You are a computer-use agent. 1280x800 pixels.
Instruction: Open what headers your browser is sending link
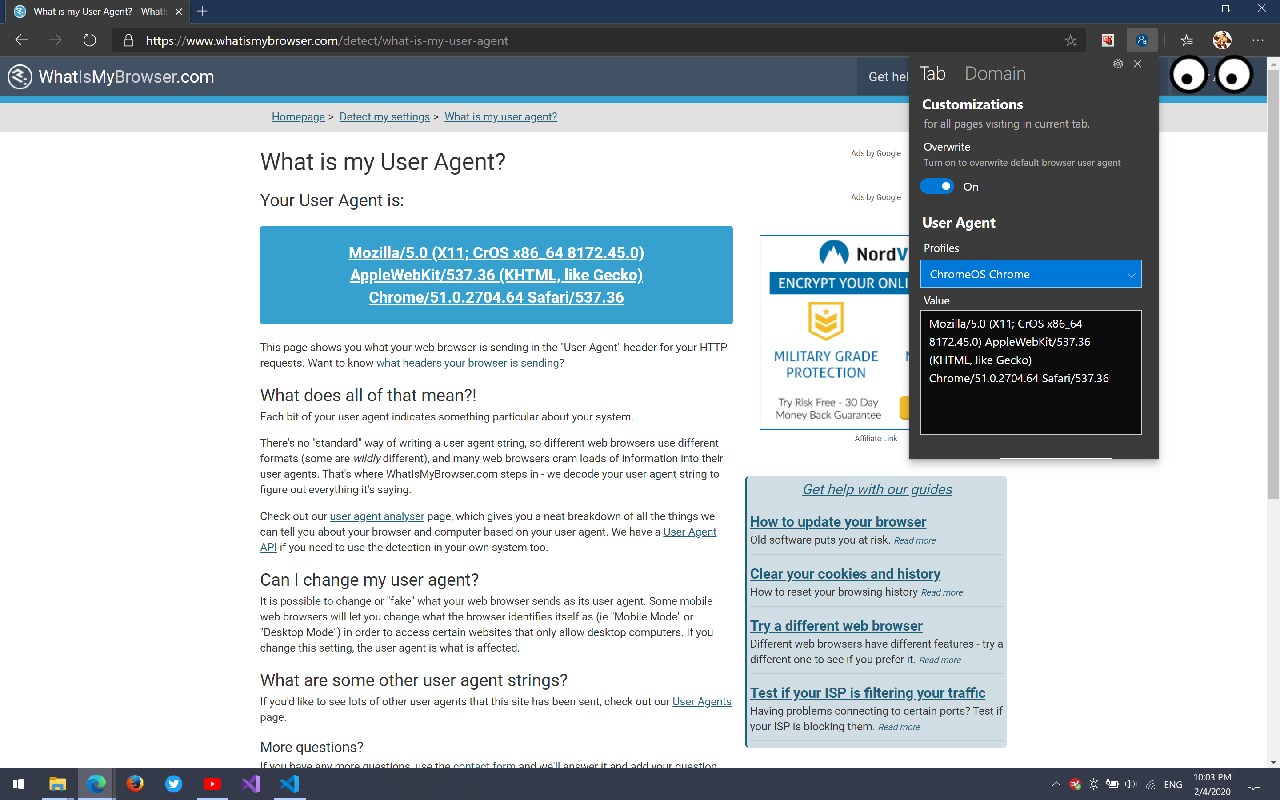tap(470, 363)
